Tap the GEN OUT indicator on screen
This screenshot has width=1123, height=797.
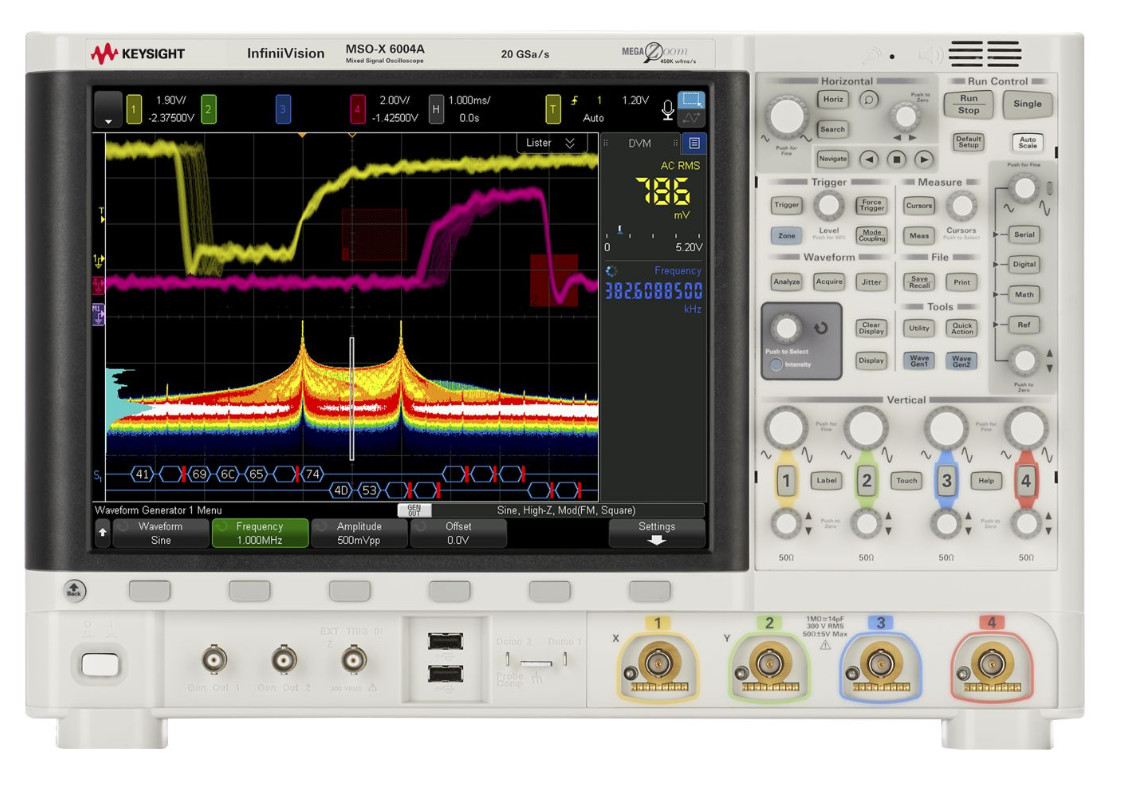tap(414, 510)
